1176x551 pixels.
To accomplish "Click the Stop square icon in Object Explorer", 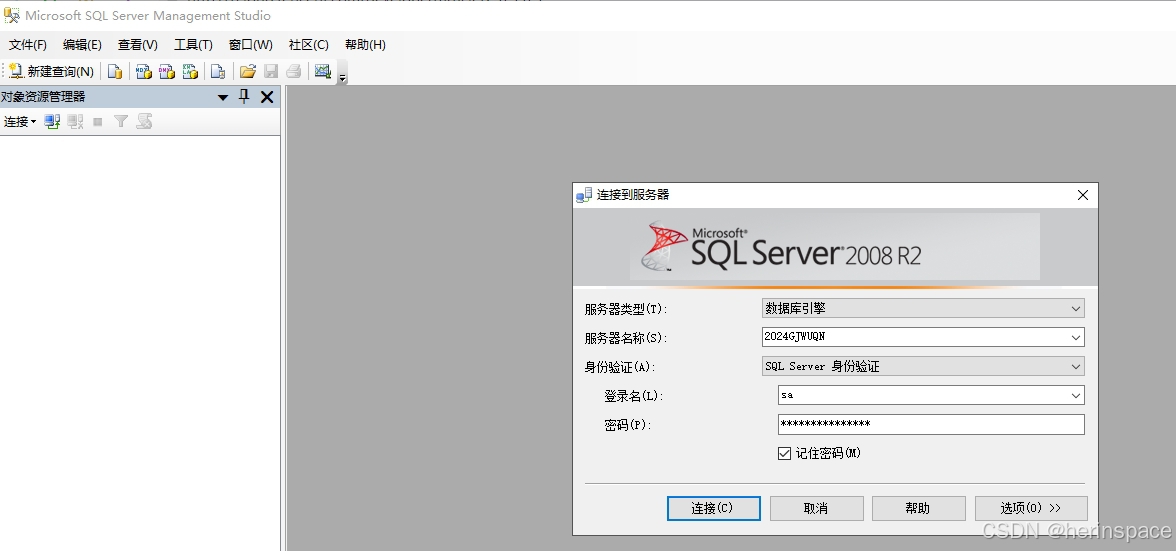I will 98,121.
